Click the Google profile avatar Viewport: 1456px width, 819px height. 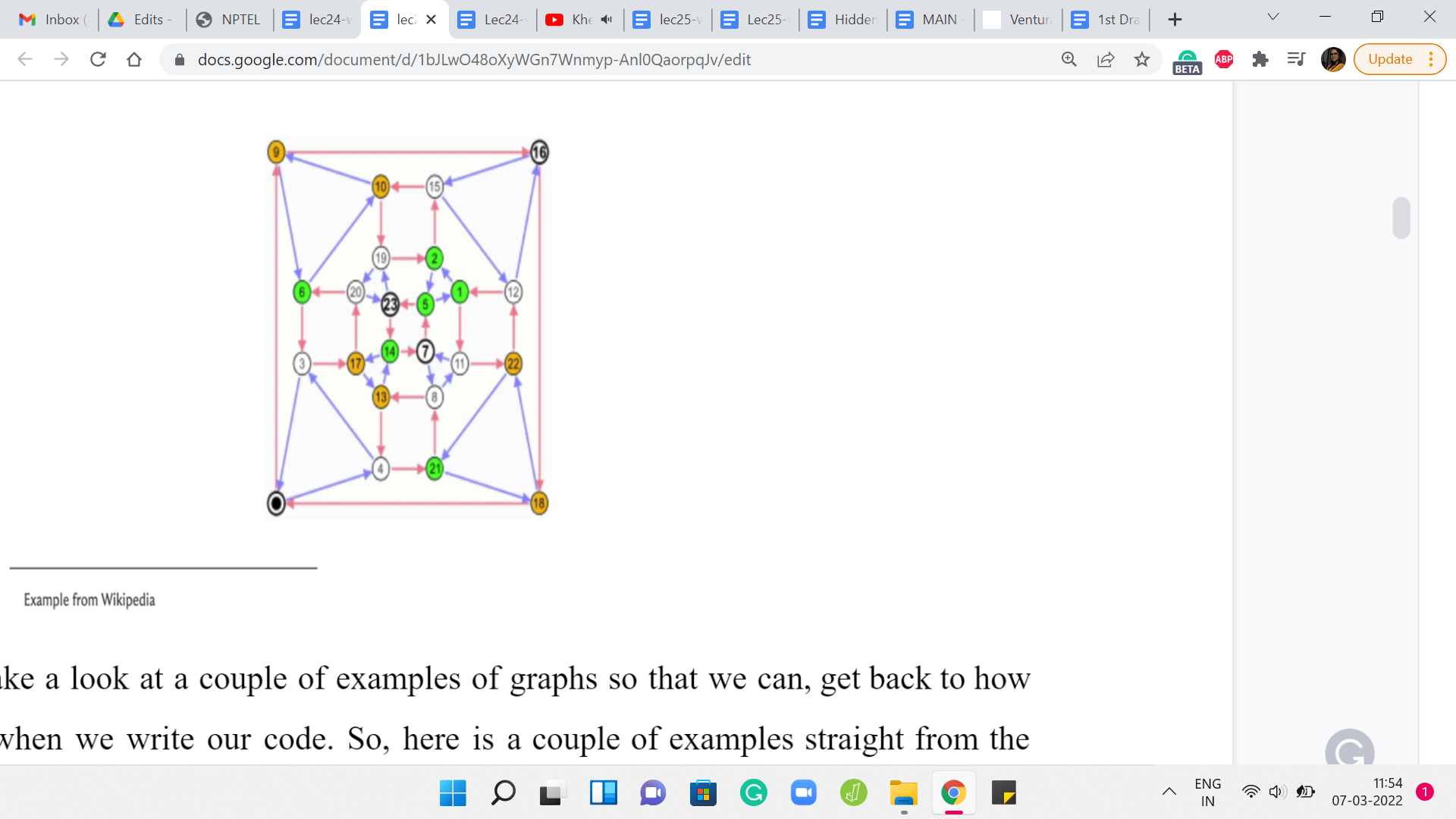pyautogui.click(x=1333, y=59)
